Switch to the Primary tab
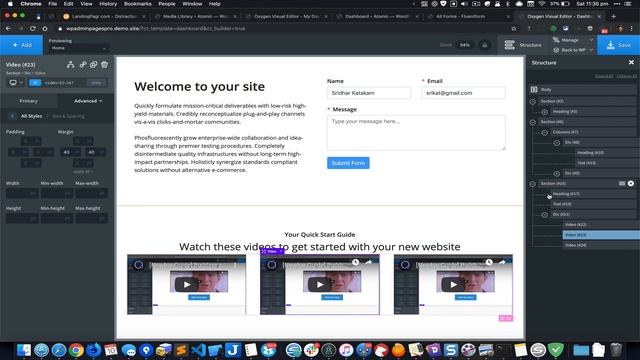Screen dimensions: 640x360 click(x=28, y=101)
